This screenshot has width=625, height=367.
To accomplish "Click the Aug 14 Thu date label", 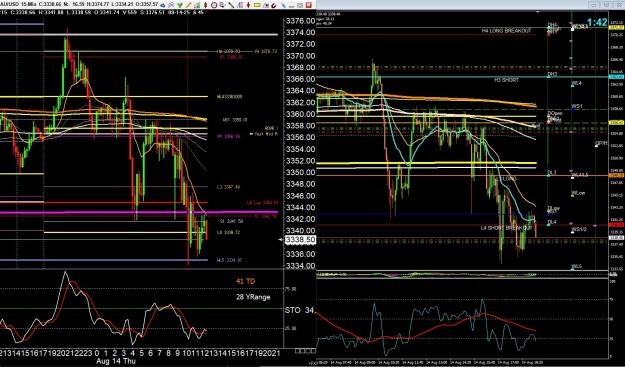I will 116,361.
